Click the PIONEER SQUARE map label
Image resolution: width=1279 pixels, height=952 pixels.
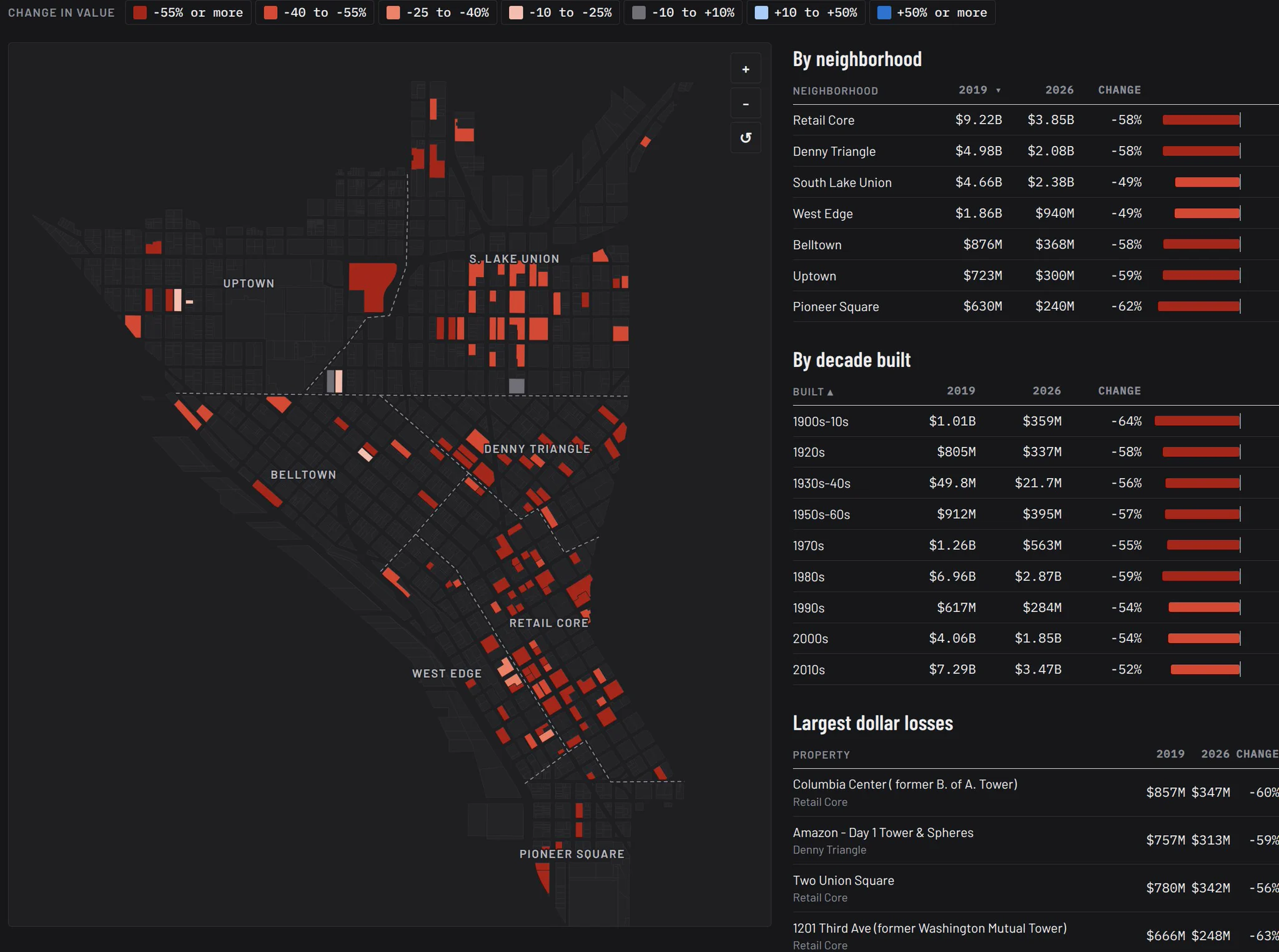[x=572, y=854]
